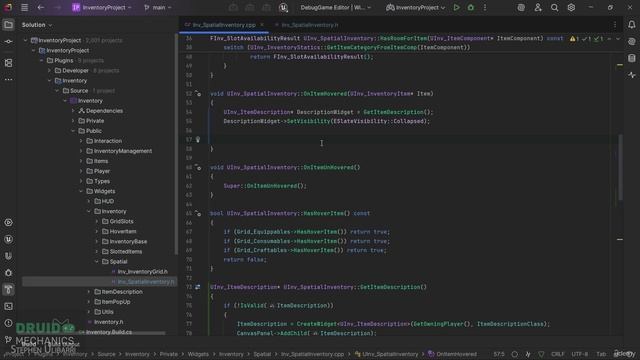Click the OnItemHovered breadcrumb
Viewport: 640px width, 360px height.
pyautogui.click(x=452, y=354)
